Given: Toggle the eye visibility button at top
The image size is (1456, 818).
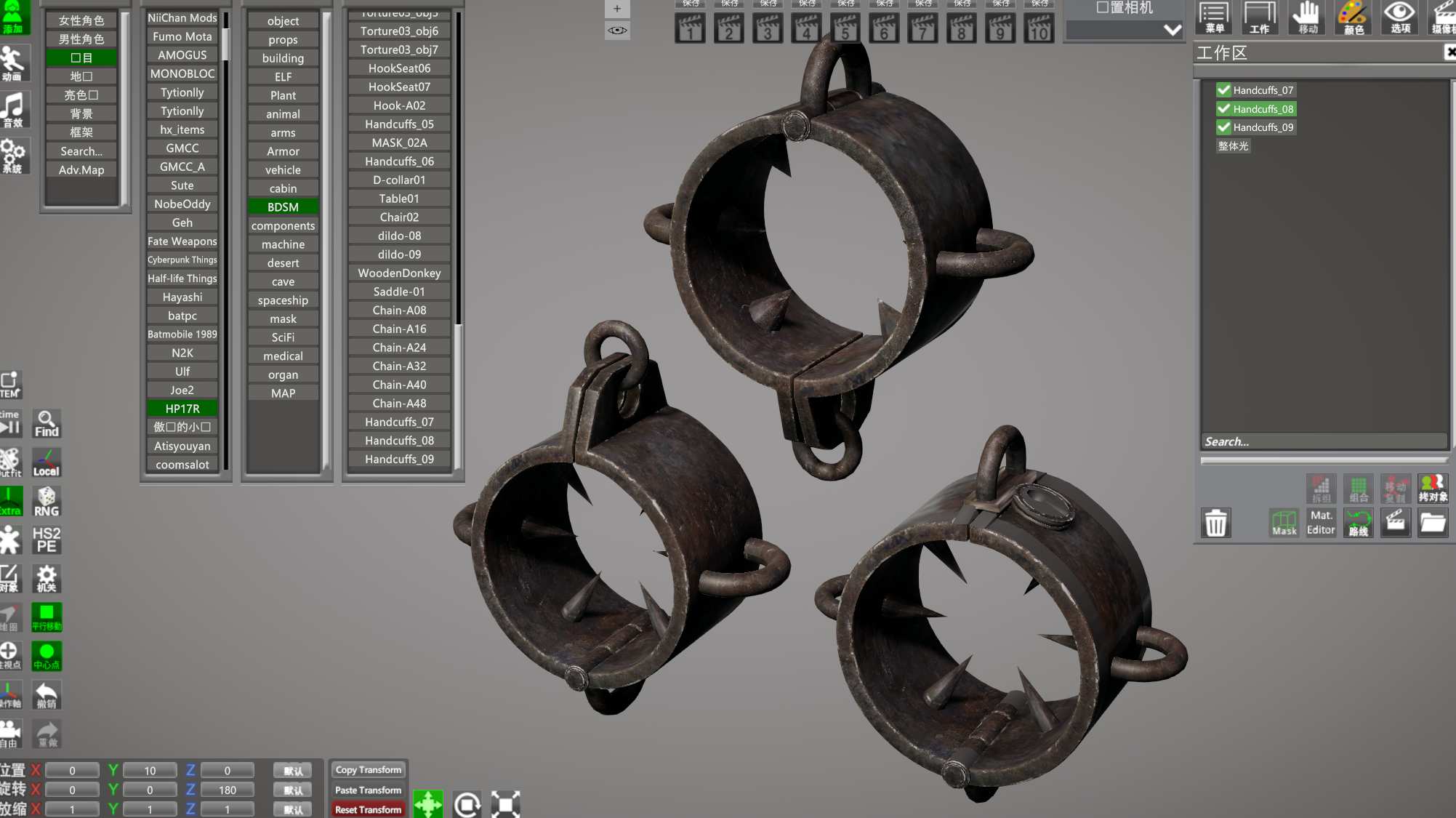Looking at the screenshot, I should [617, 30].
